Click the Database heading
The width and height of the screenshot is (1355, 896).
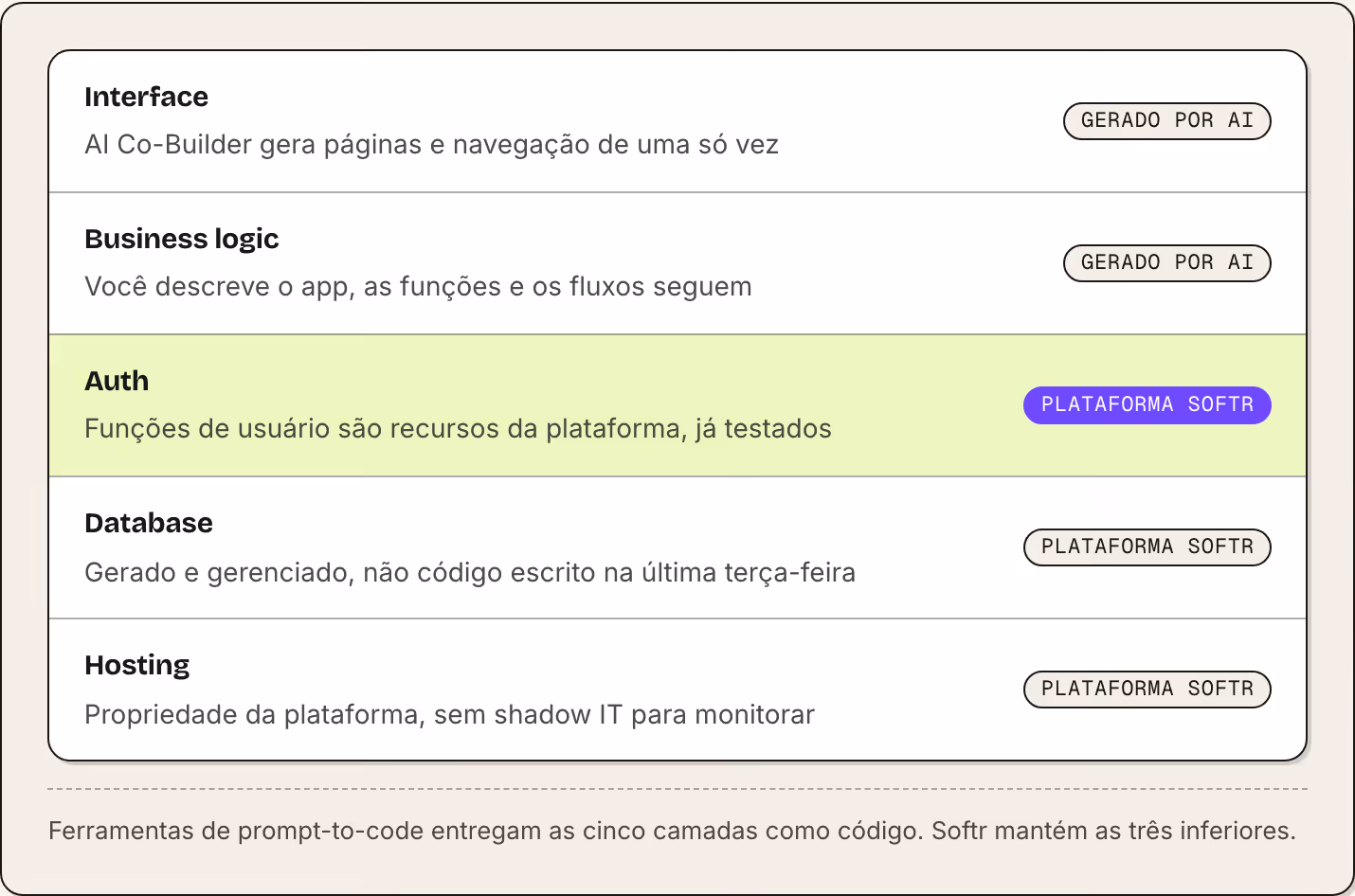tap(149, 523)
